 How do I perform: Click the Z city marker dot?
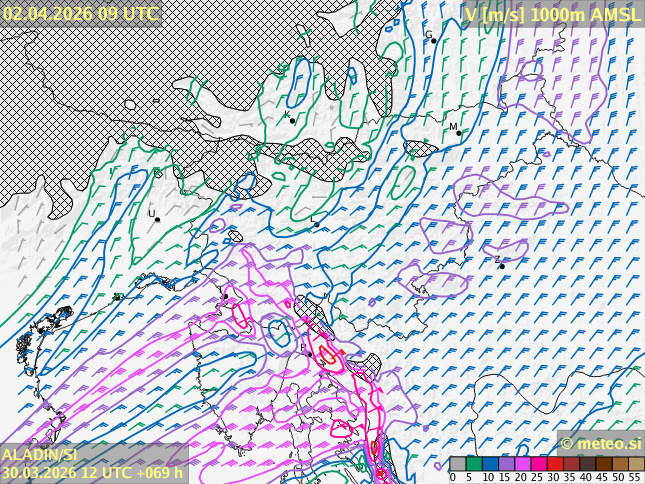[x=501, y=266]
